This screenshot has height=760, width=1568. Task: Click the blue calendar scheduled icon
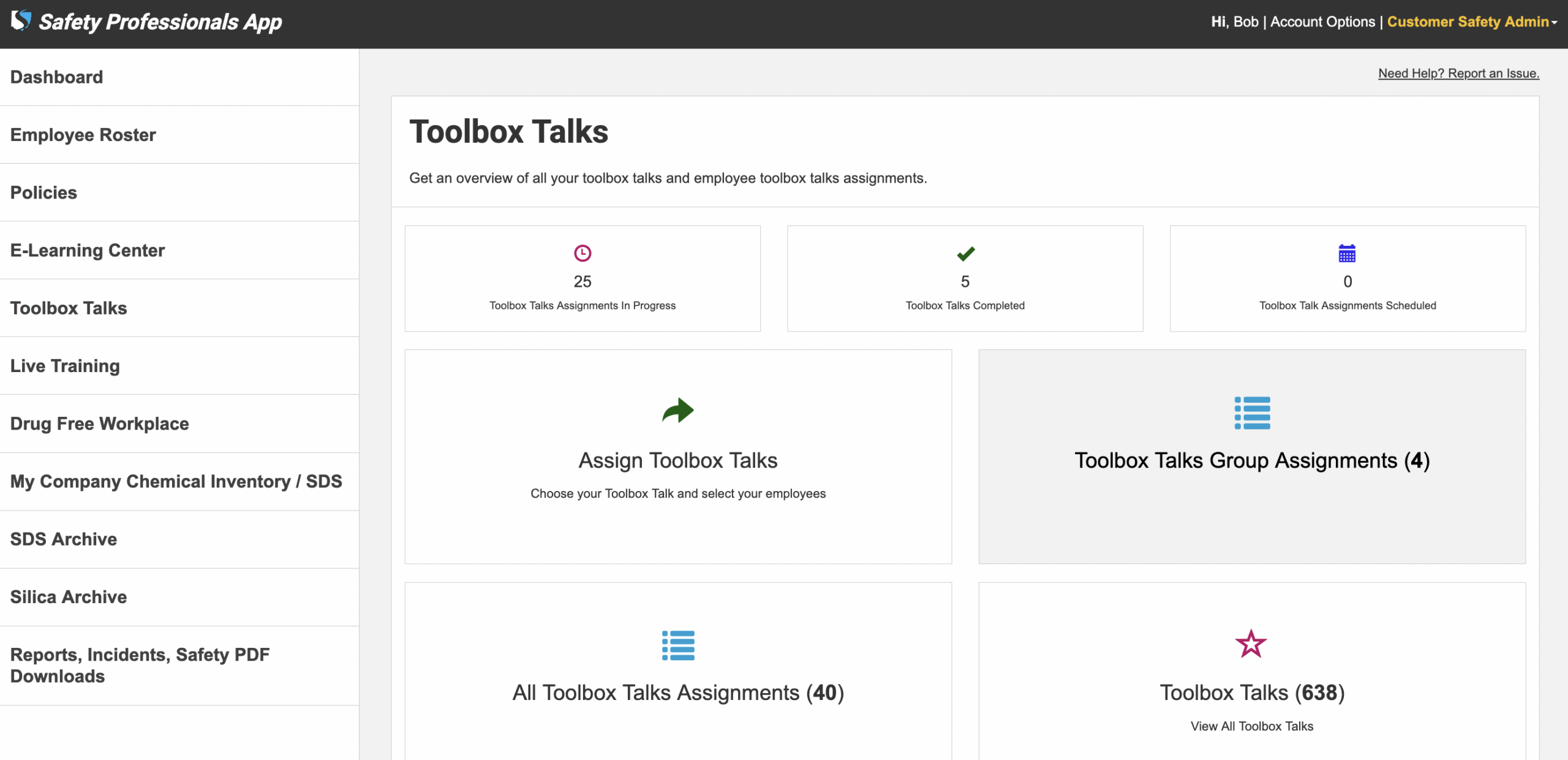[1347, 253]
